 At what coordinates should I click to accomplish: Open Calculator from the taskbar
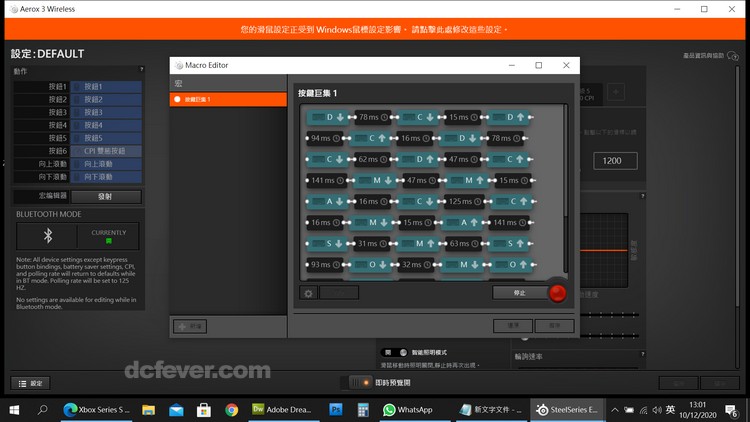click(363, 410)
